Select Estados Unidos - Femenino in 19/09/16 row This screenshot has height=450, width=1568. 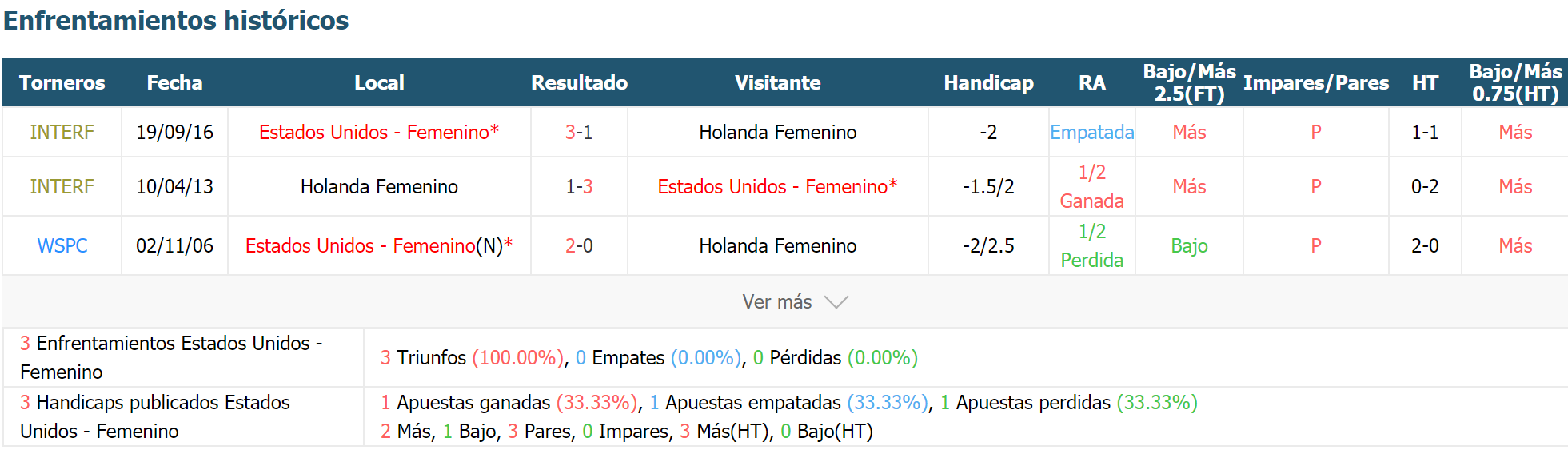click(379, 132)
